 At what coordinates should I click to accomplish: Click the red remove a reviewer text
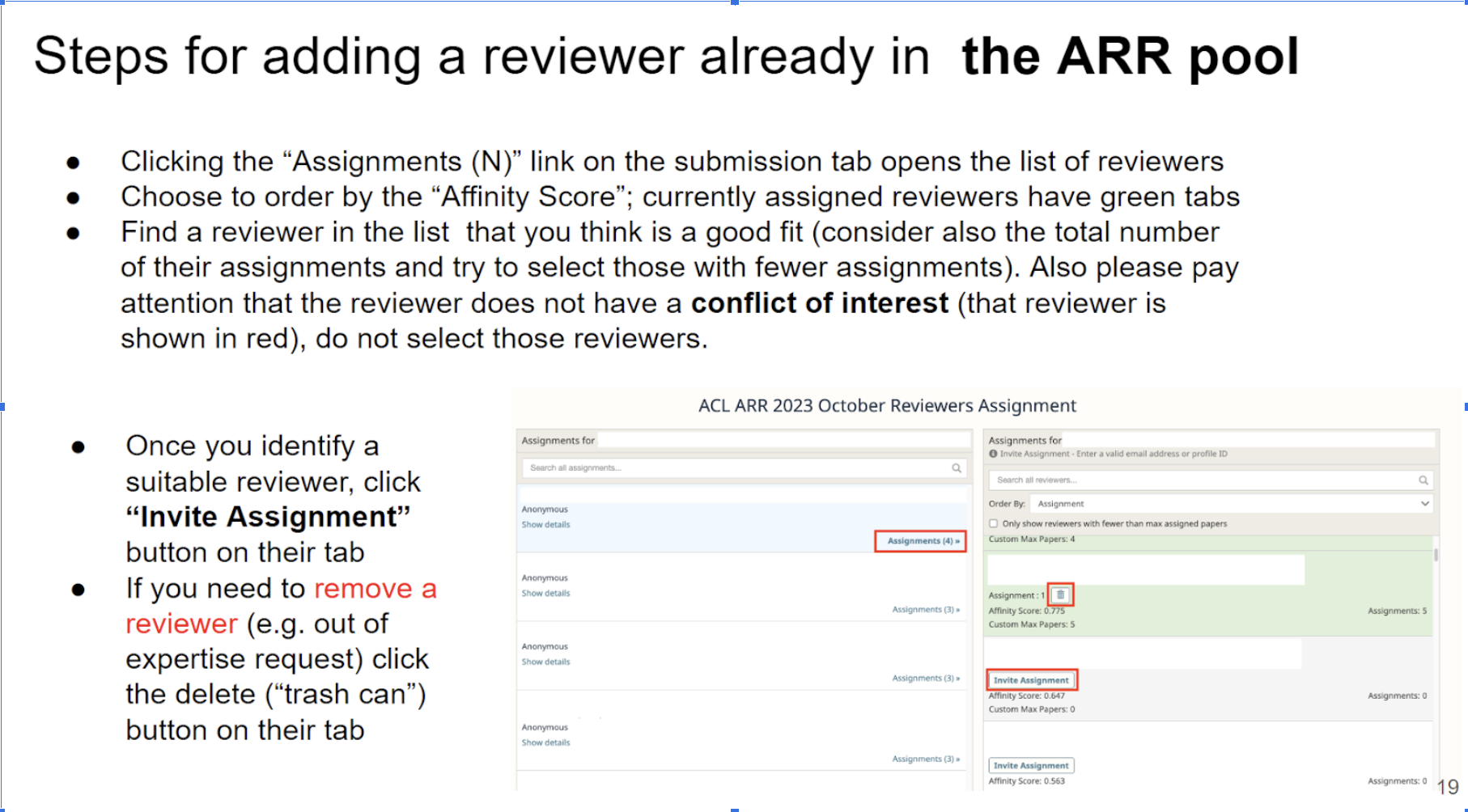pos(280,606)
